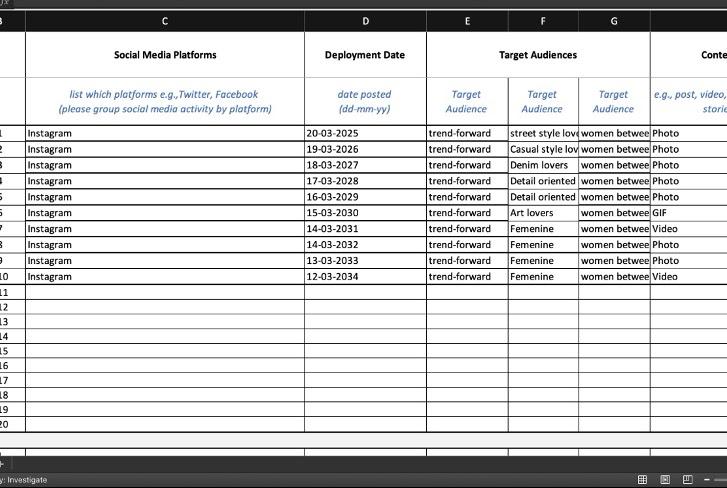
Task: Switch to Normal view icon
Action: (x=642, y=479)
